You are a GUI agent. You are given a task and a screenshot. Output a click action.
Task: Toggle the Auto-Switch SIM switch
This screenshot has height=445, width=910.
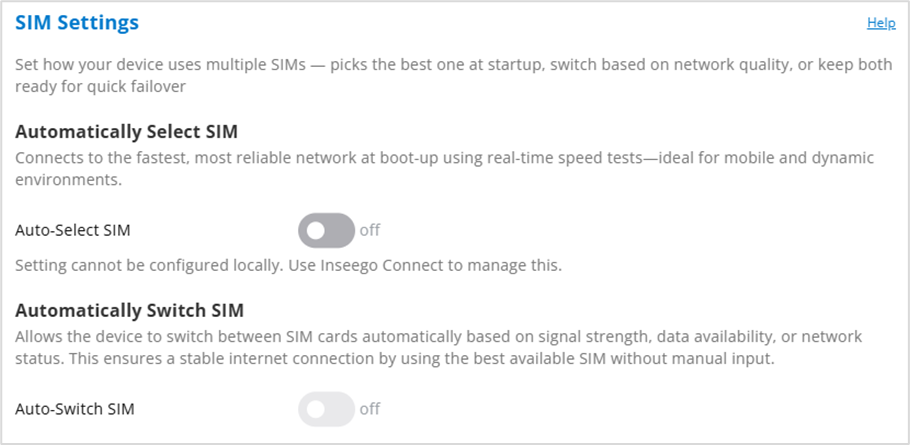coord(326,408)
